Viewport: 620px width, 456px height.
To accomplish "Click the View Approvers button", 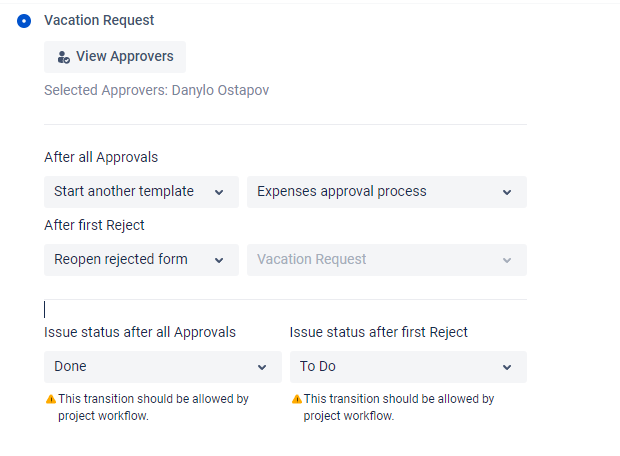I will (x=115, y=57).
